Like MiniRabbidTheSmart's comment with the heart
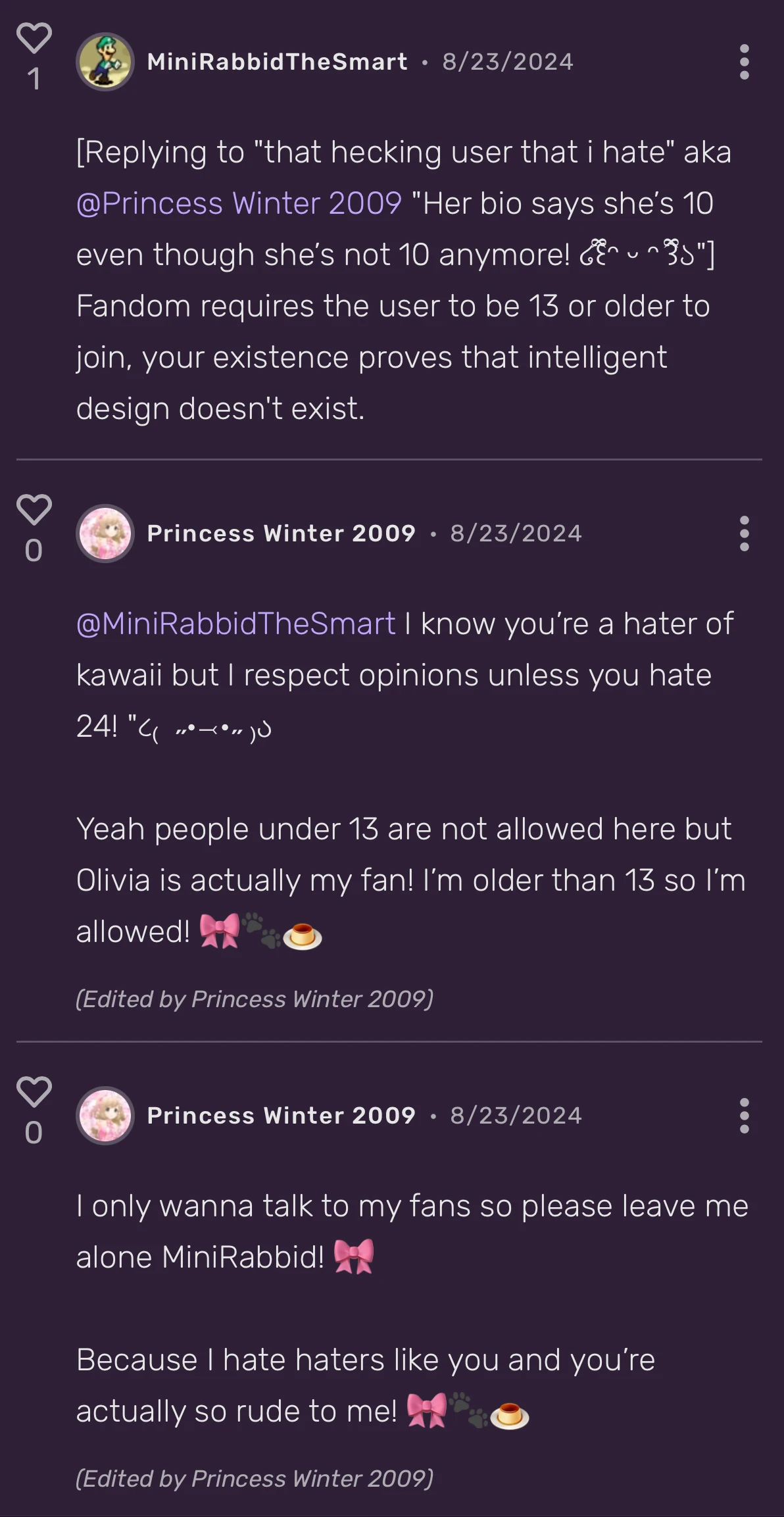 [x=34, y=37]
